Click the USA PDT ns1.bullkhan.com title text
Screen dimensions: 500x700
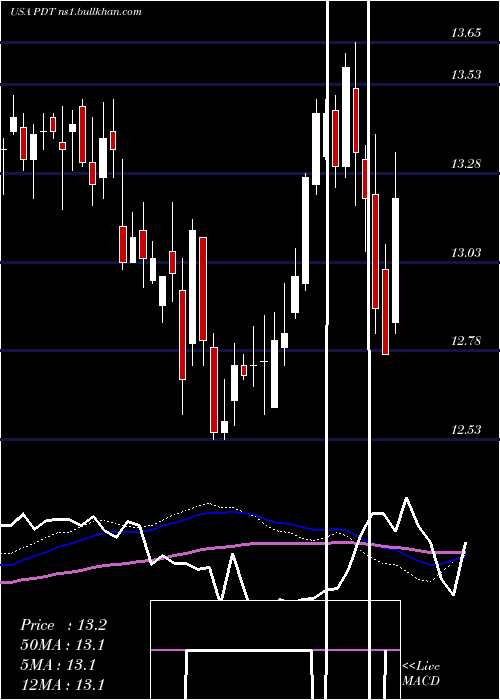(76, 11)
